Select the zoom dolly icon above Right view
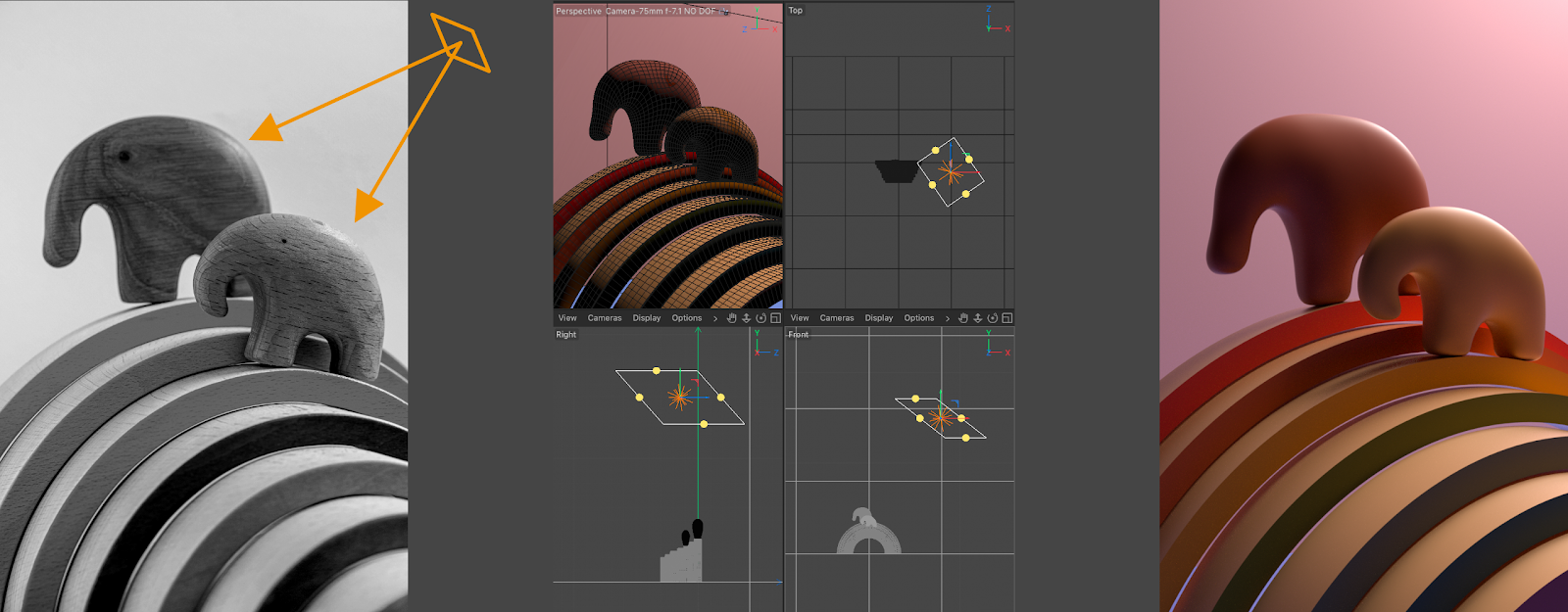 coord(746,318)
